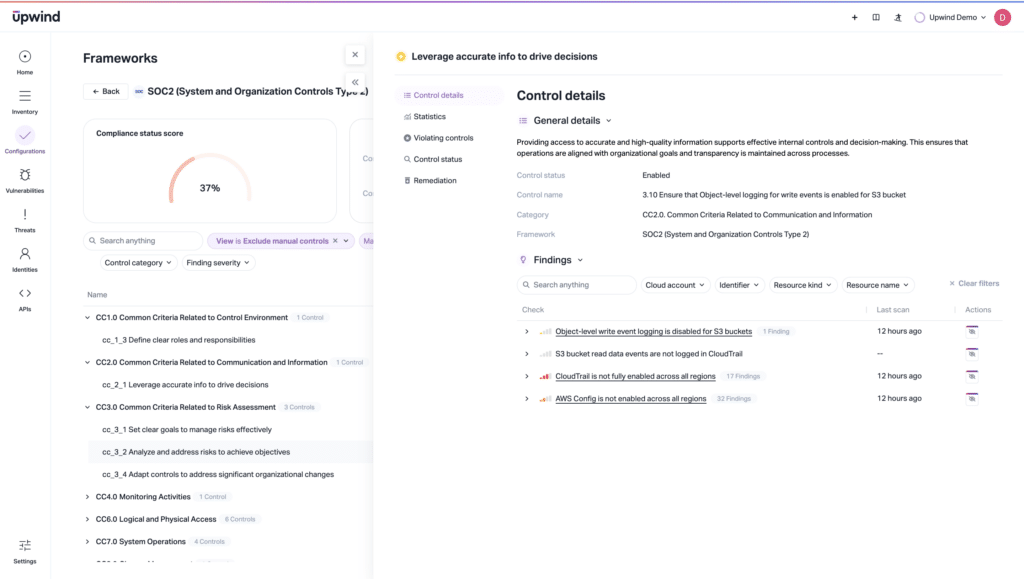Switch to the Statistics section
The height and width of the screenshot is (579, 1024).
tap(429, 117)
